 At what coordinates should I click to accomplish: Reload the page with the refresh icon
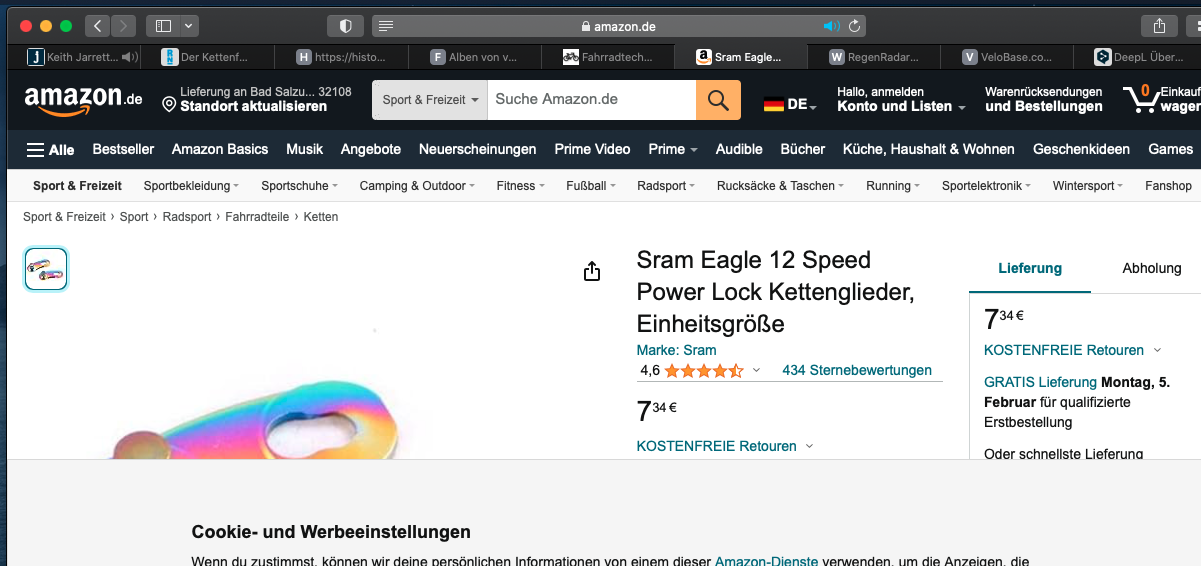click(855, 26)
